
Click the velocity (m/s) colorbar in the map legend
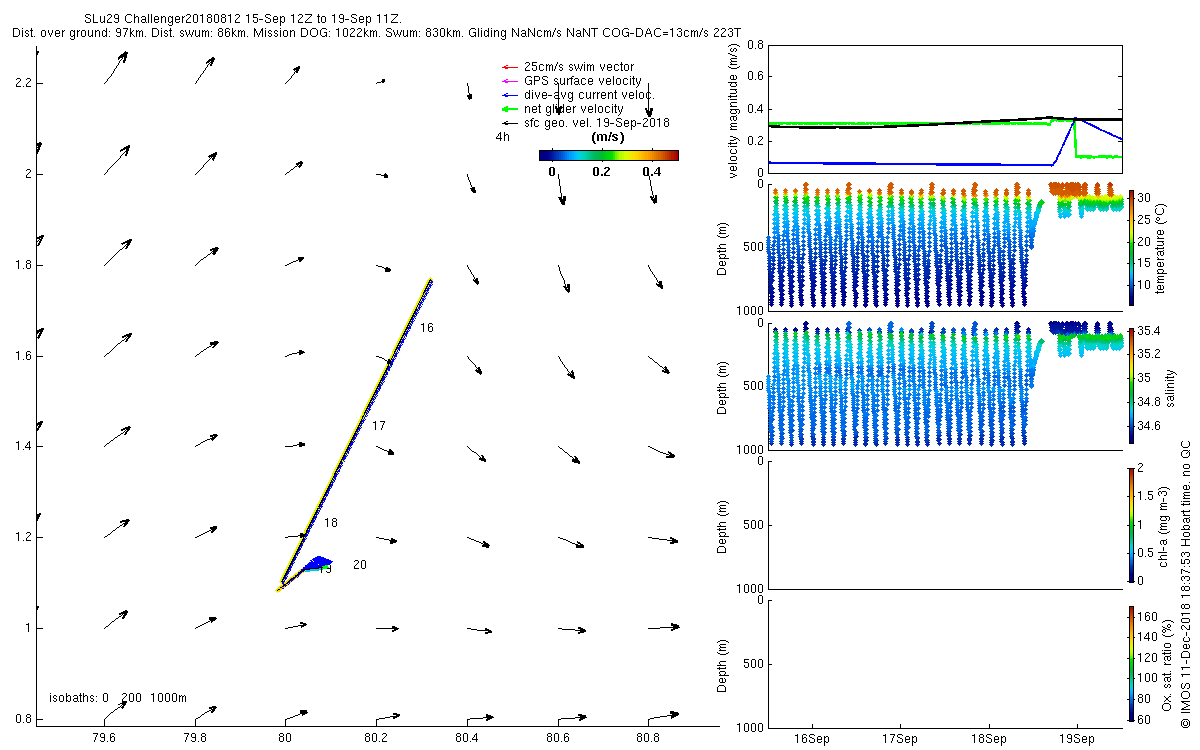click(x=608, y=155)
